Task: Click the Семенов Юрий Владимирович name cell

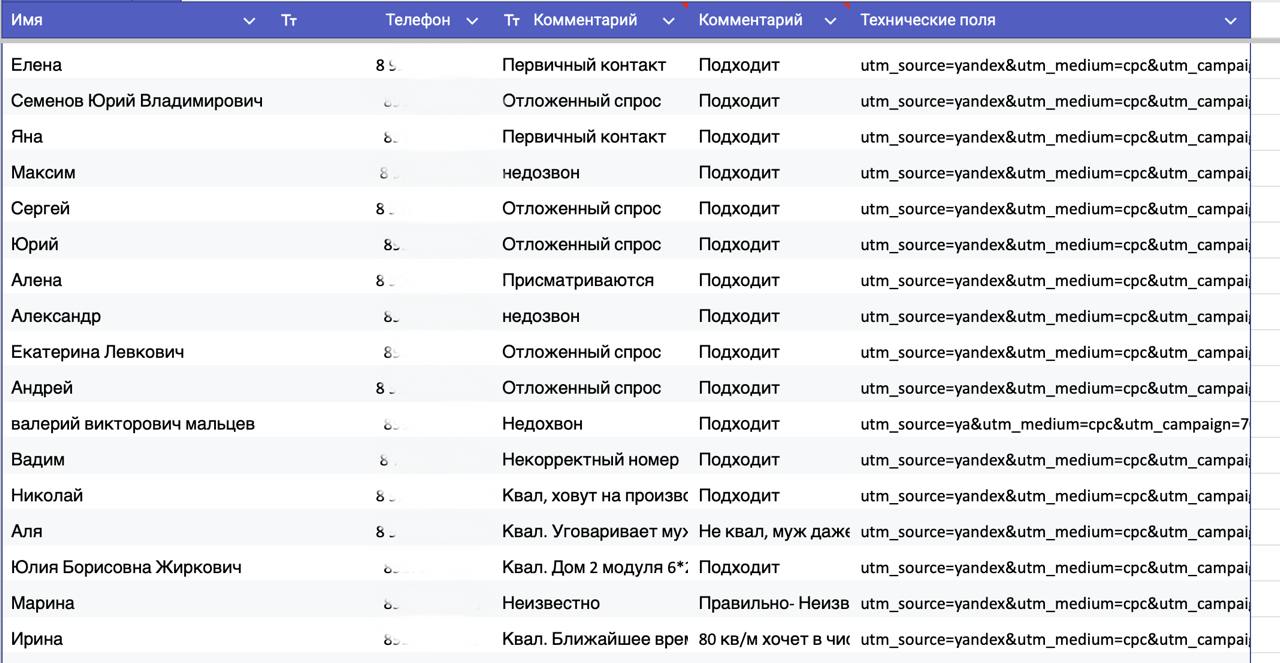Action: pyautogui.click(x=137, y=101)
